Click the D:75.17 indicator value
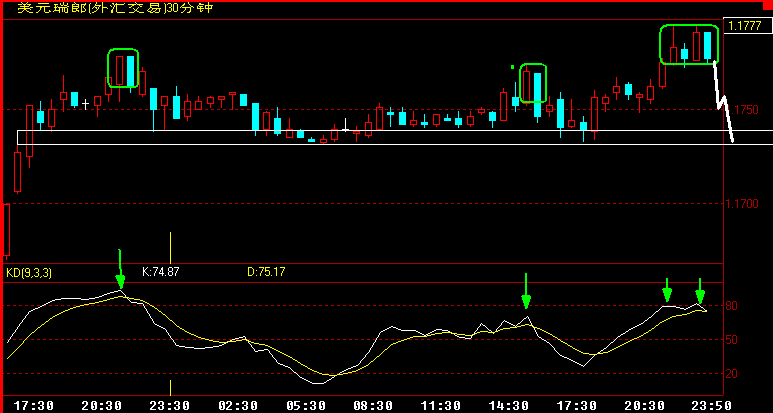Viewport: 773px width, 413px height. (266, 272)
